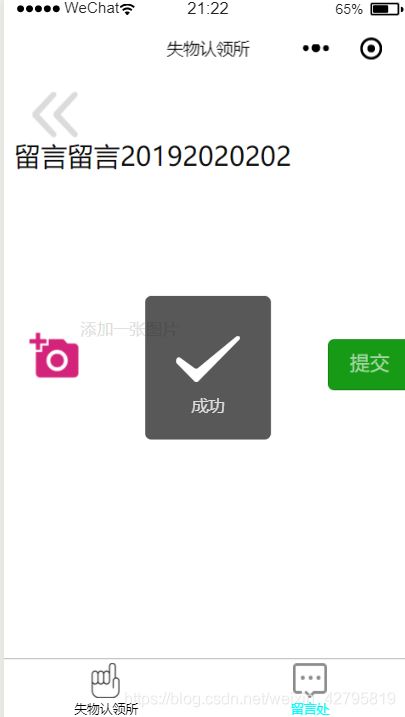Tap the WeChat carrier label
The height and width of the screenshot is (717, 405).
[92, 8]
